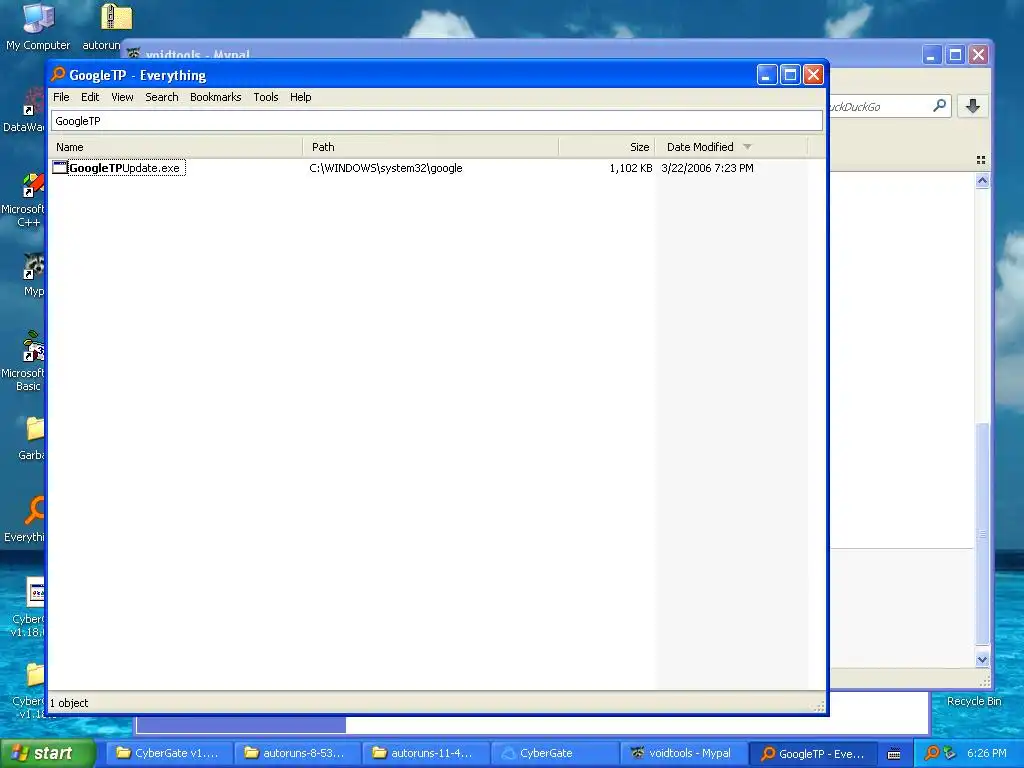Screen dimensions: 1024x768
Task: Click the Mypal scrollbar down arrow
Action: point(982,660)
